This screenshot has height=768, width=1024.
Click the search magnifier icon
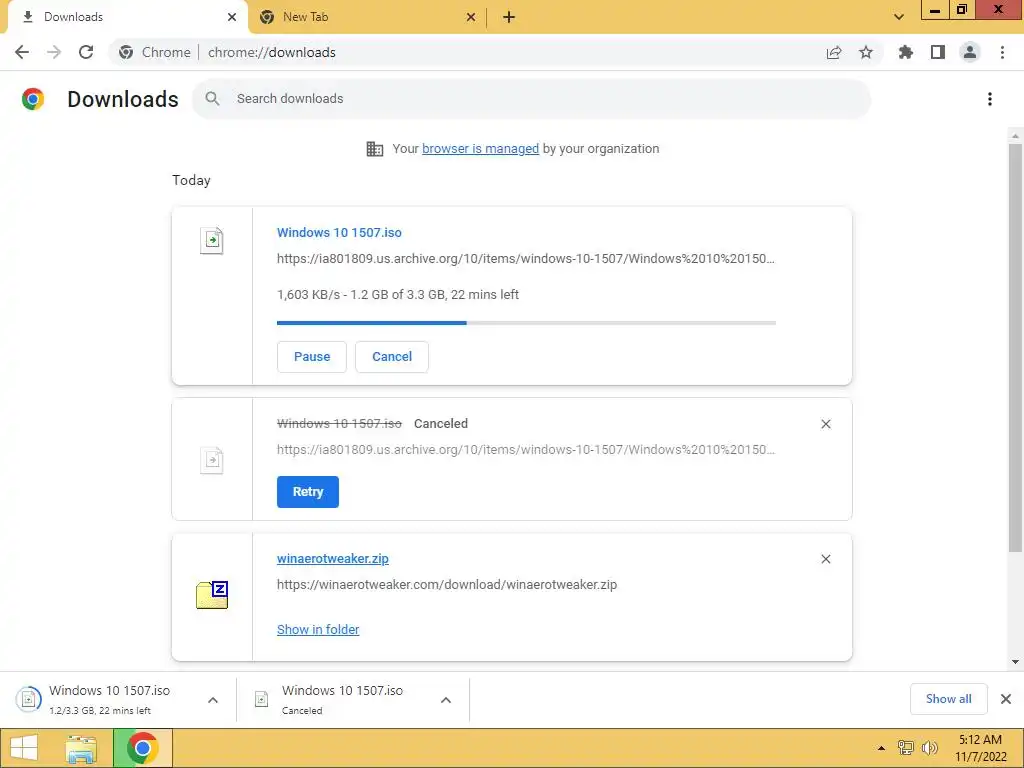coord(212,99)
